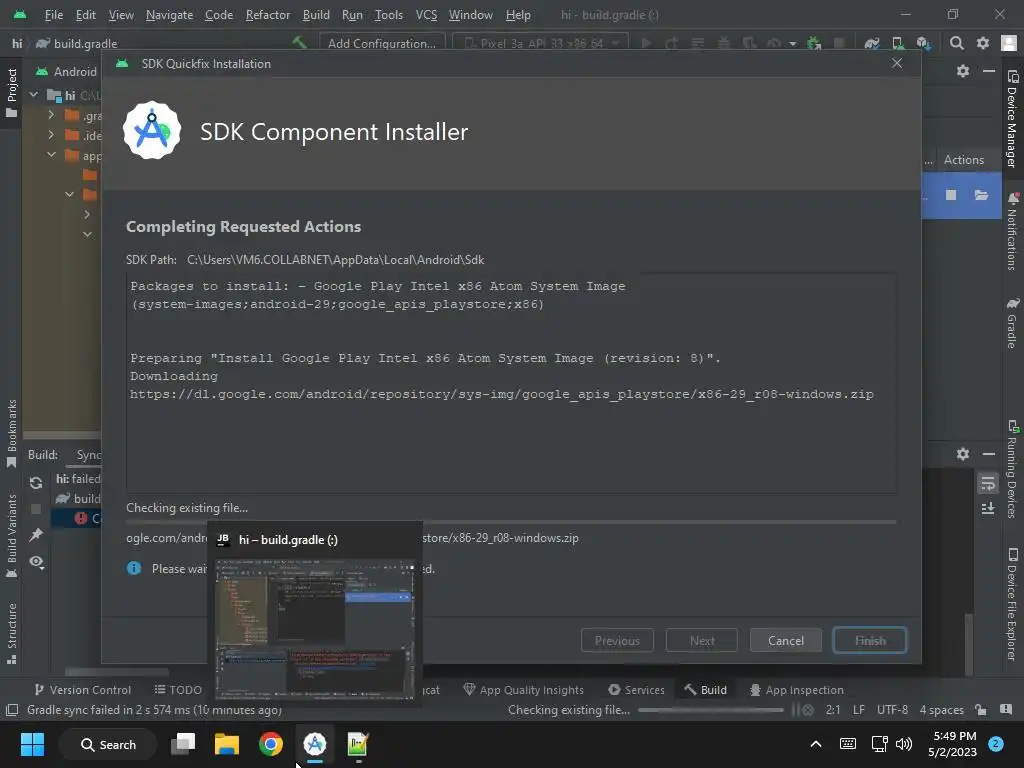This screenshot has height=768, width=1024.
Task: Open File Explorer from the taskbar
Action: click(x=227, y=744)
